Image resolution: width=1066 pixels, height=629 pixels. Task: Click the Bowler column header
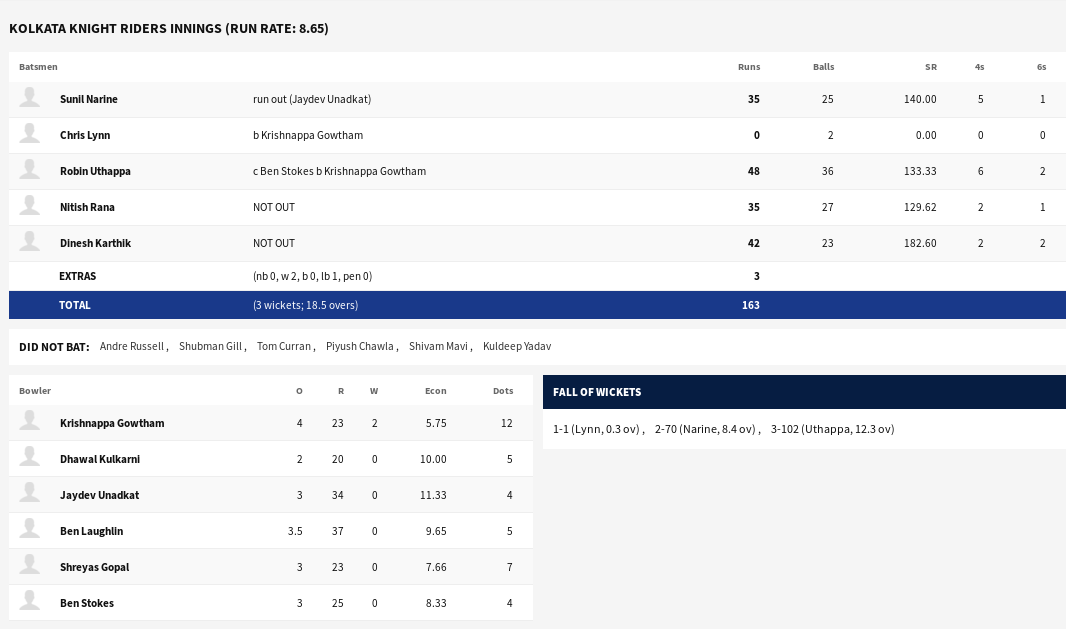point(35,391)
